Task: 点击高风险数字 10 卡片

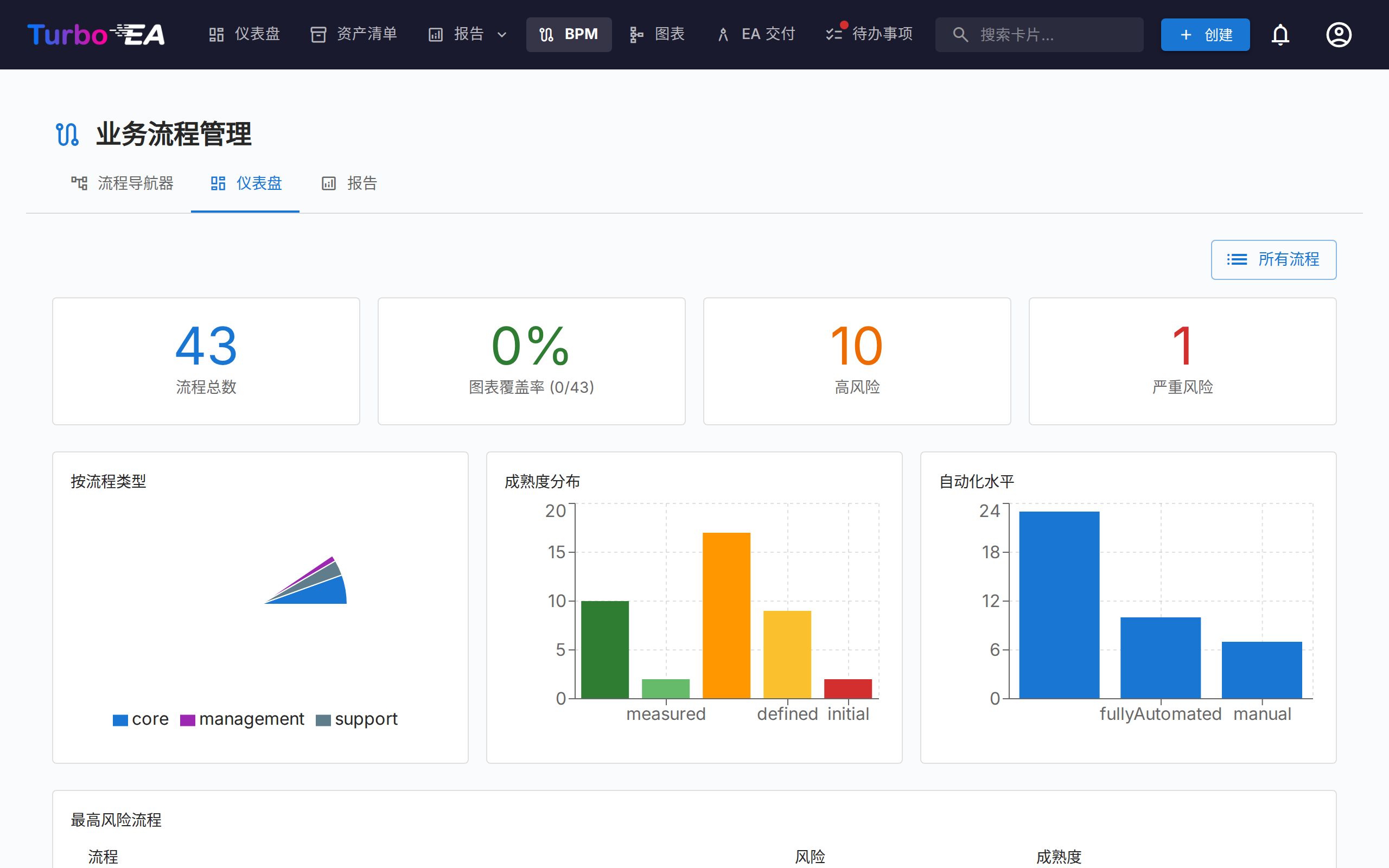Action: (x=856, y=361)
